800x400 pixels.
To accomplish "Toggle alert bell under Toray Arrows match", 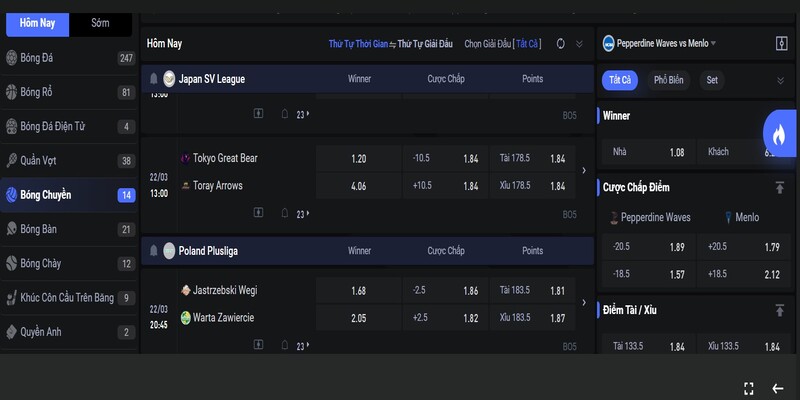I will point(285,214).
